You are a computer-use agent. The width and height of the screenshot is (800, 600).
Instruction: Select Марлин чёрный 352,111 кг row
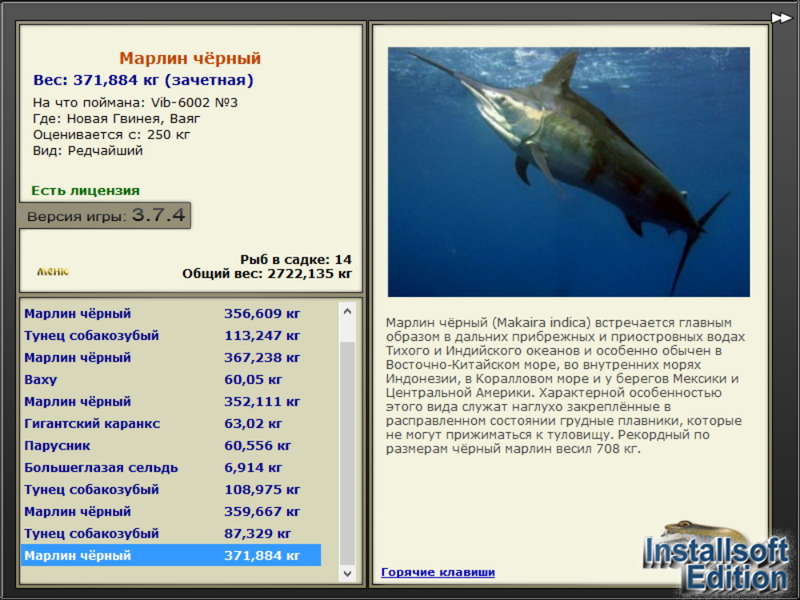point(171,401)
